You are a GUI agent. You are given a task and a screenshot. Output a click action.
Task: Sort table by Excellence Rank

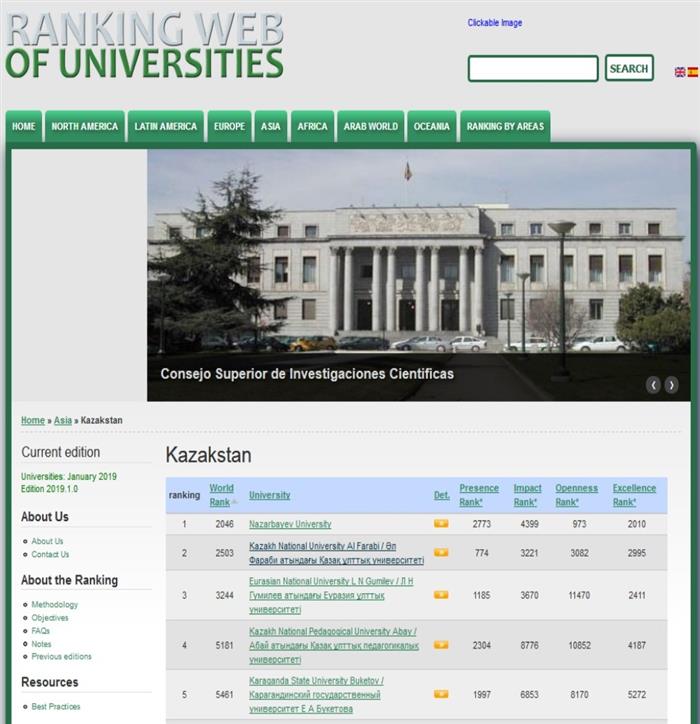[x=634, y=495]
